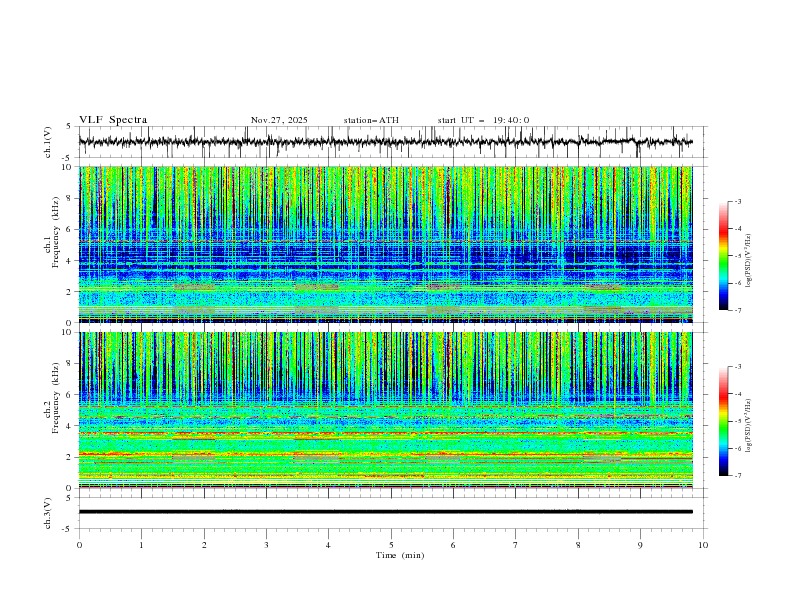The height and width of the screenshot is (612, 792).
Task: Click time axis tick label "6"
Action: (x=453, y=545)
